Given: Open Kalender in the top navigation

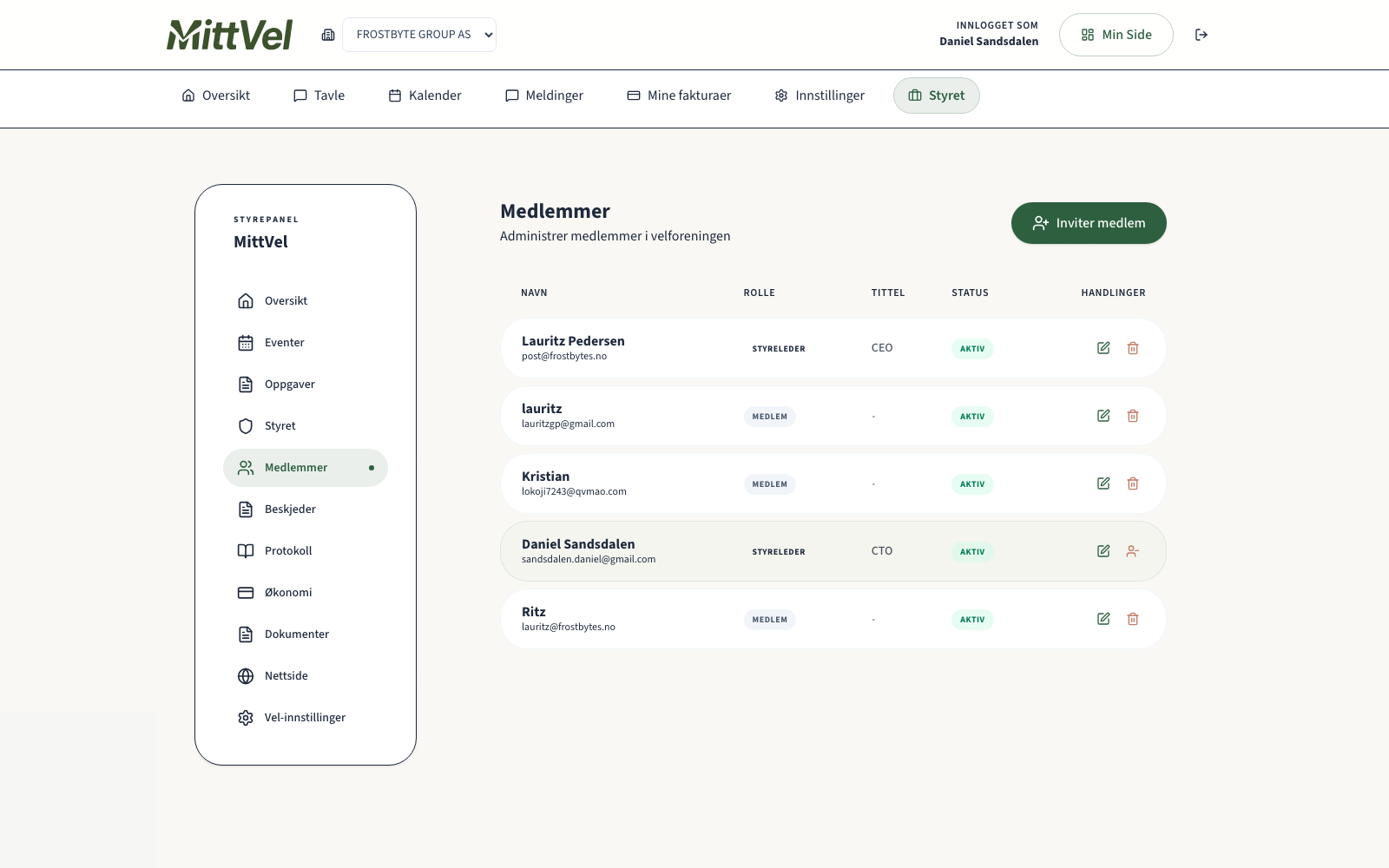Looking at the screenshot, I should (425, 95).
